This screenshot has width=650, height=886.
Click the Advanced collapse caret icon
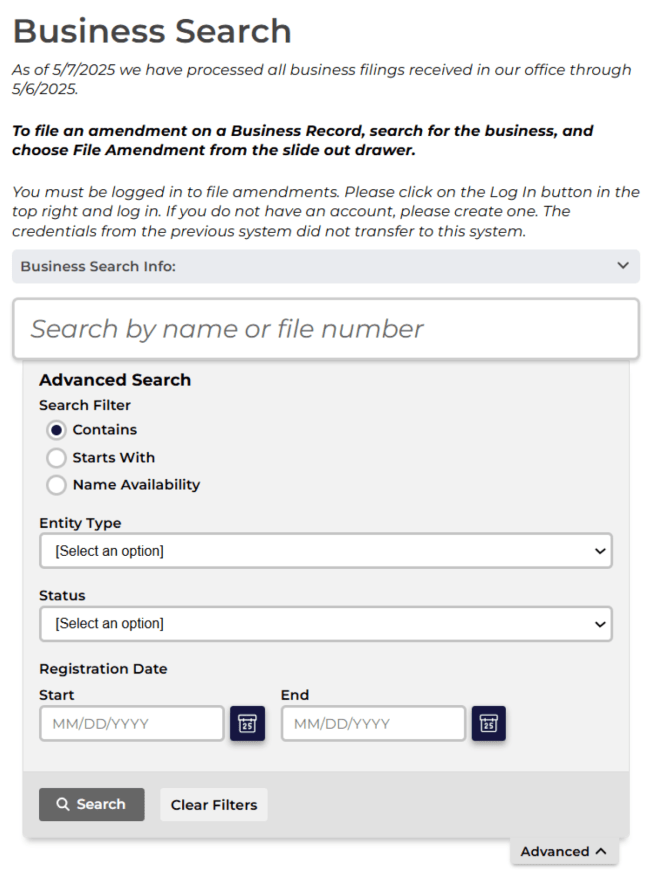601,851
